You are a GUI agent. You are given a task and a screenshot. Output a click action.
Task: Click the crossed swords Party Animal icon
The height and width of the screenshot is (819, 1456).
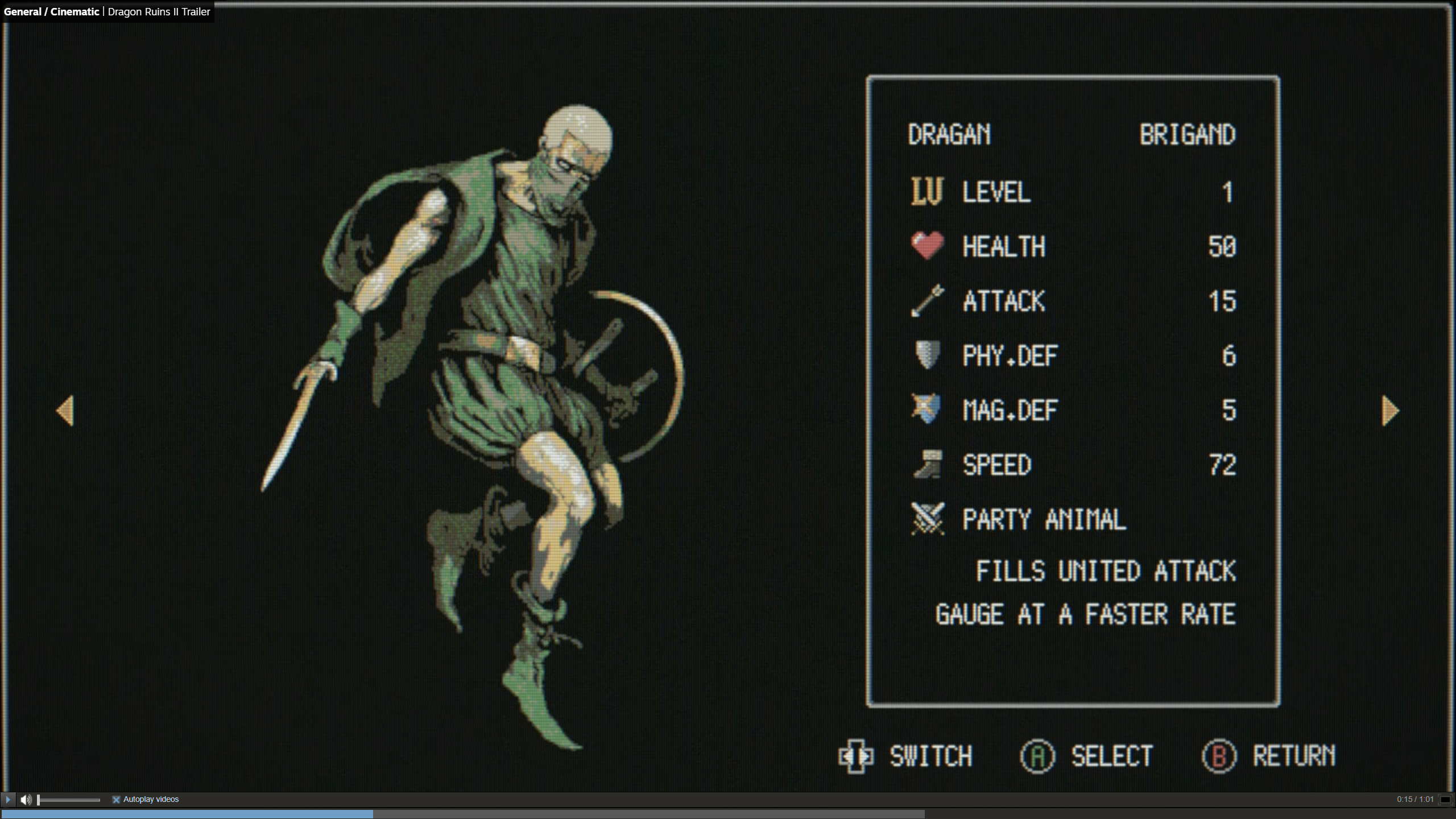(928, 519)
